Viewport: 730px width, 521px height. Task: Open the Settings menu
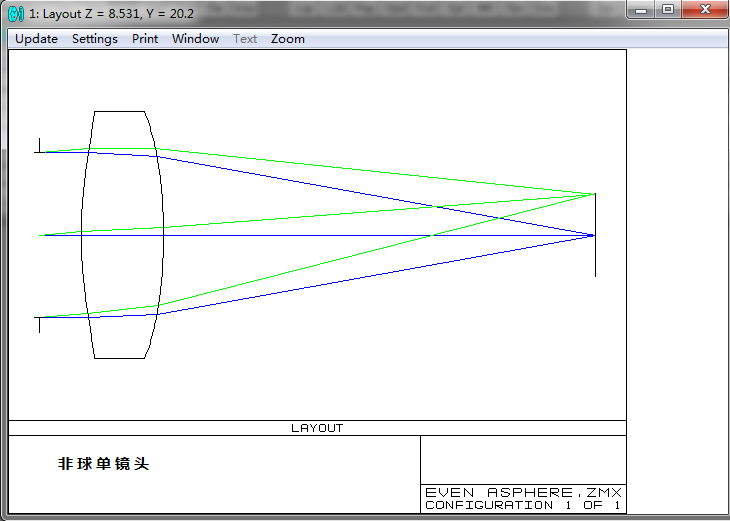(94, 39)
